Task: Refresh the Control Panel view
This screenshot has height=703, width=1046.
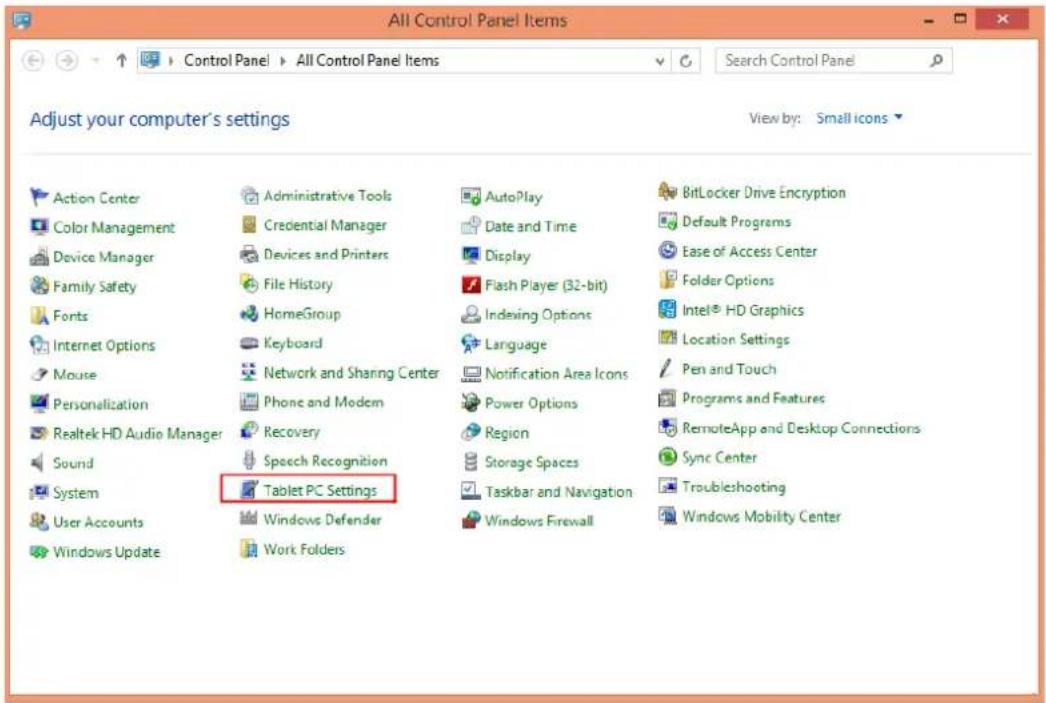Action: [685, 61]
